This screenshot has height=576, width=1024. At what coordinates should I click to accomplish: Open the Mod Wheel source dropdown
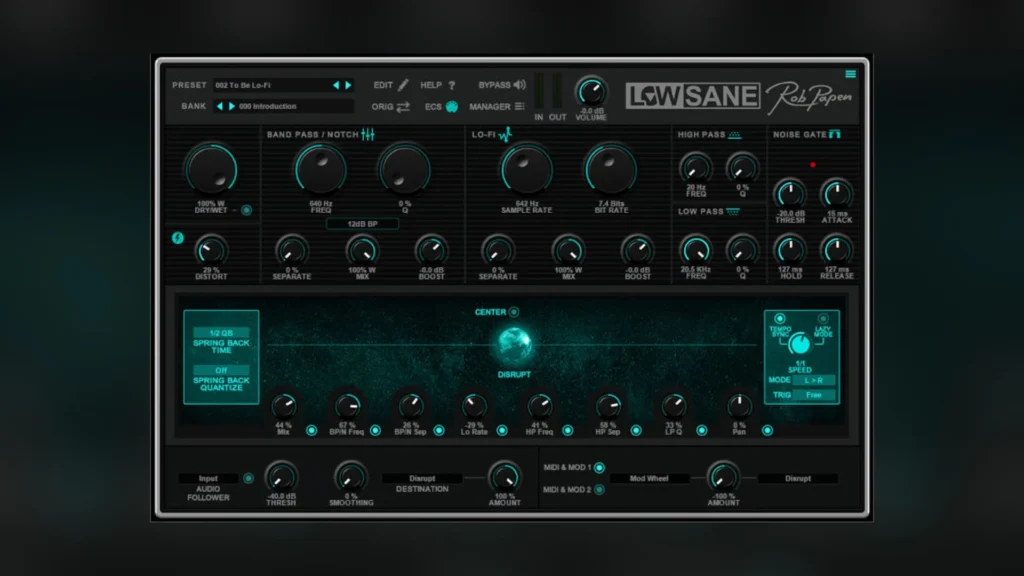pyautogui.click(x=649, y=479)
